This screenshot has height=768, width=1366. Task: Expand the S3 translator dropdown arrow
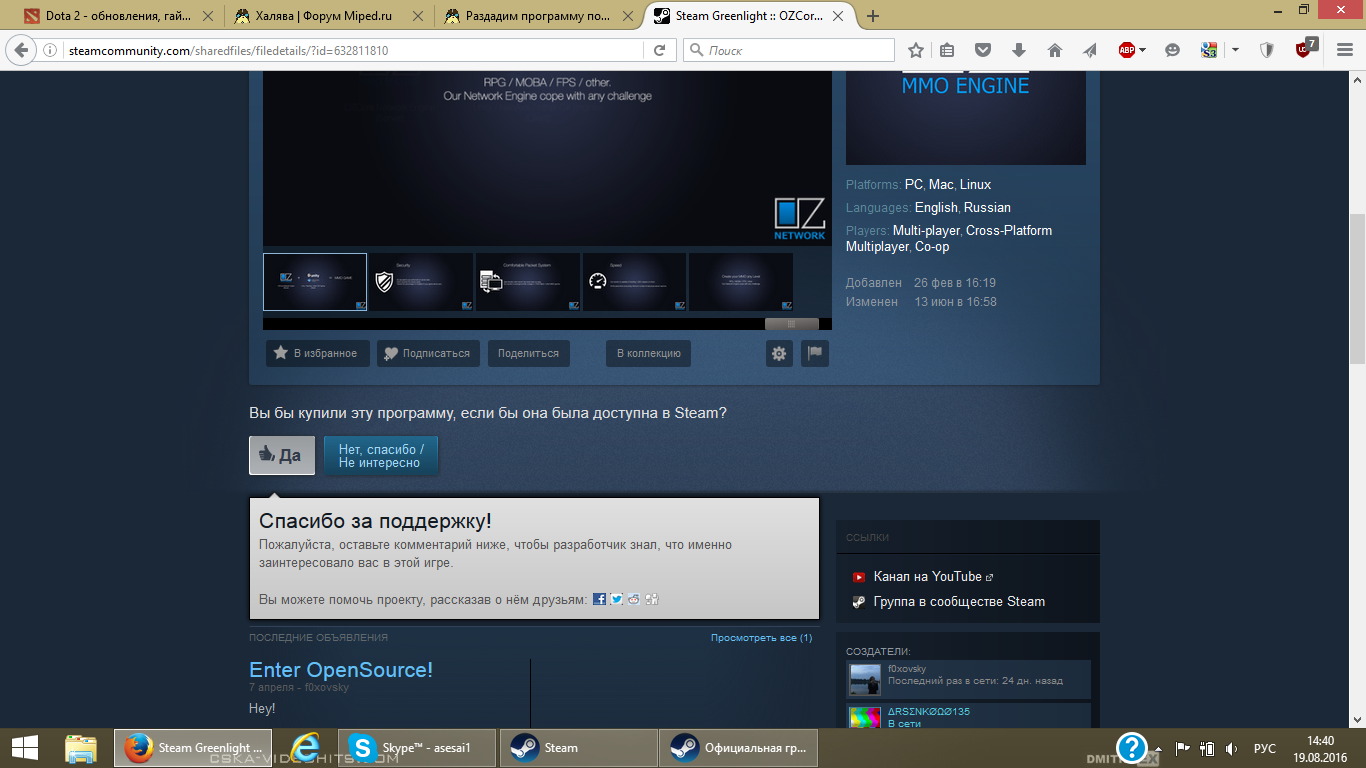coord(1236,50)
